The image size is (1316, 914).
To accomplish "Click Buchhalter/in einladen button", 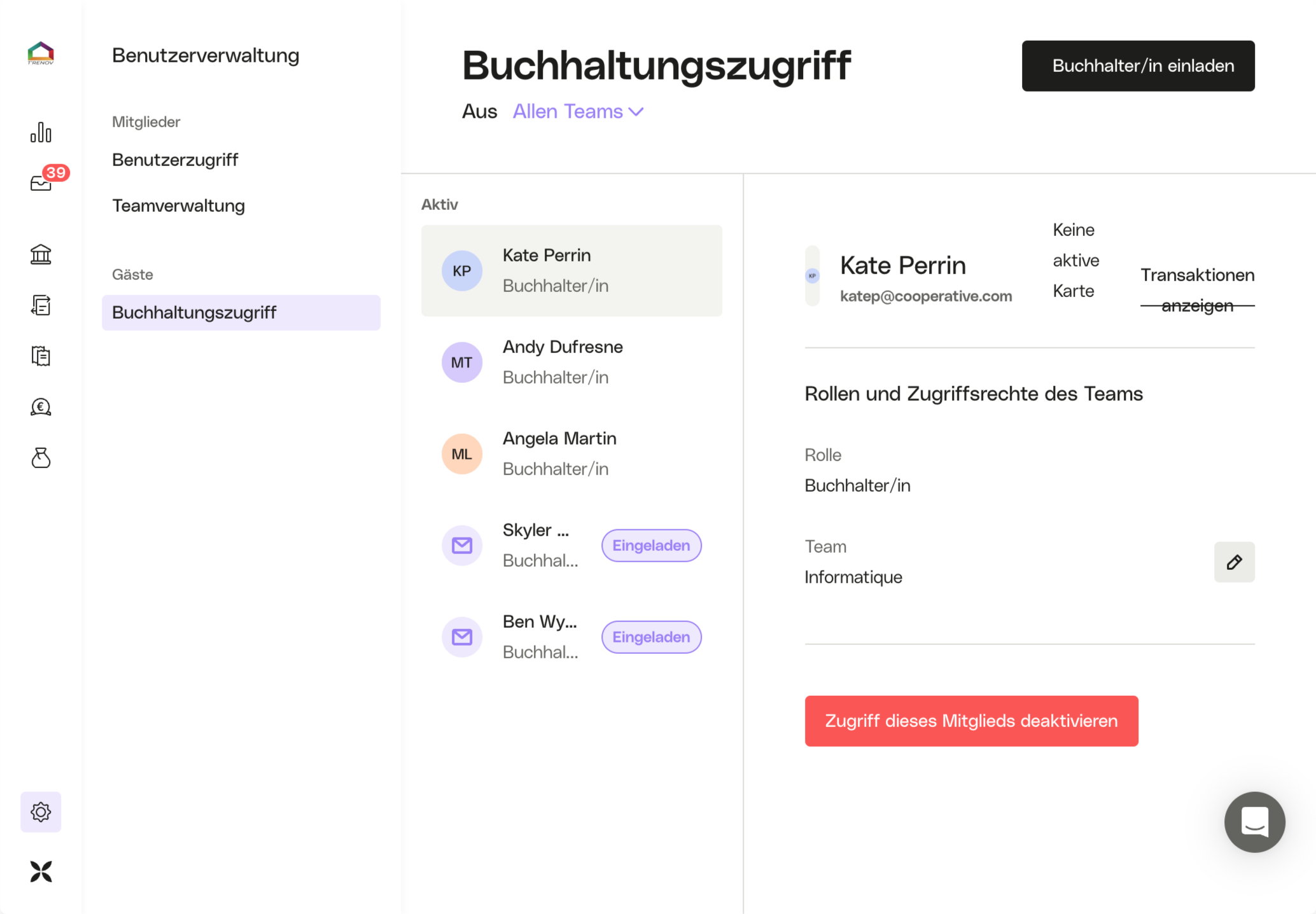I will [1138, 66].
